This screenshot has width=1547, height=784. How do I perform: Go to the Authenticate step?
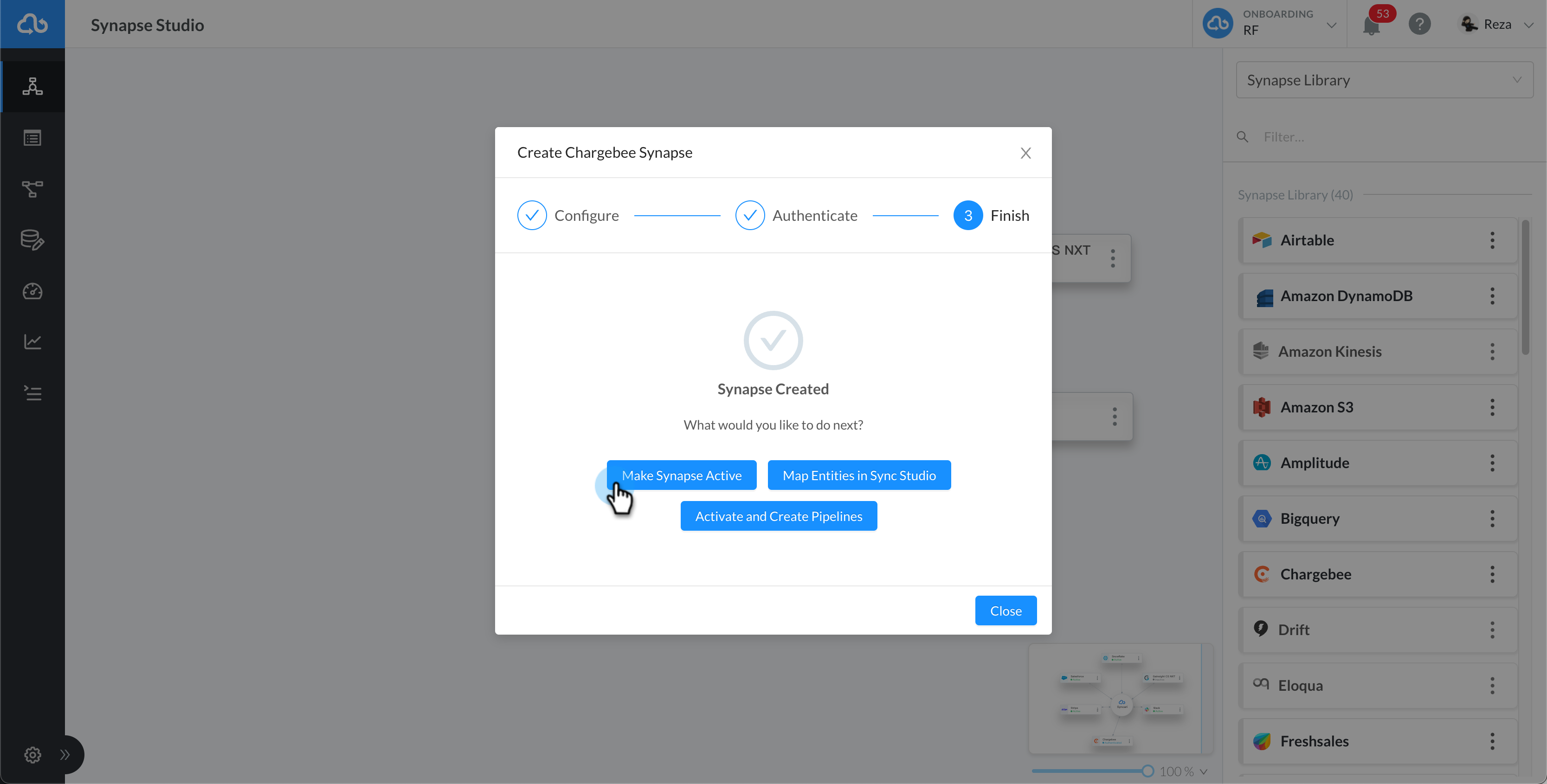pyautogui.click(x=796, y=215)
